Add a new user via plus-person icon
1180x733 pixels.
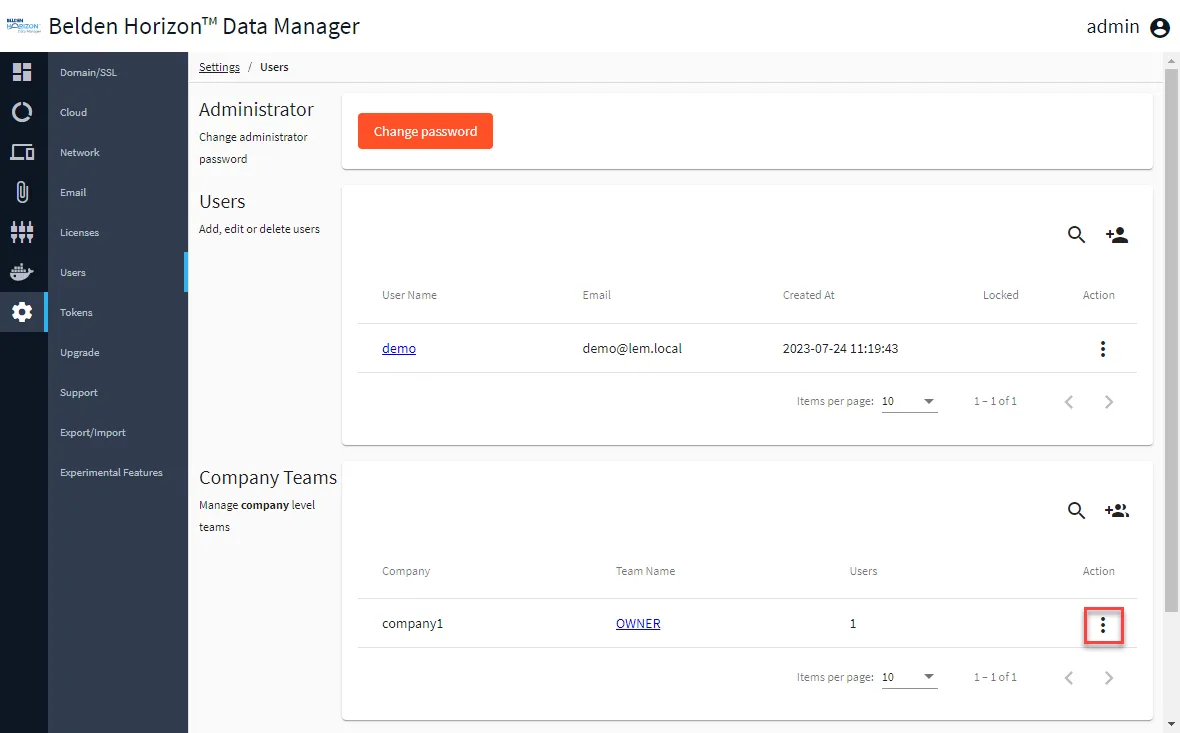(1117, 235)
